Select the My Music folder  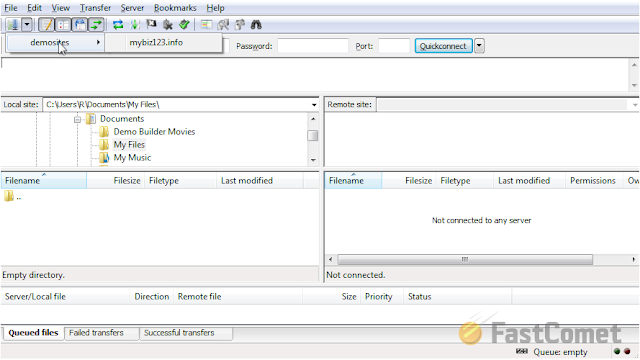[132, 158]
